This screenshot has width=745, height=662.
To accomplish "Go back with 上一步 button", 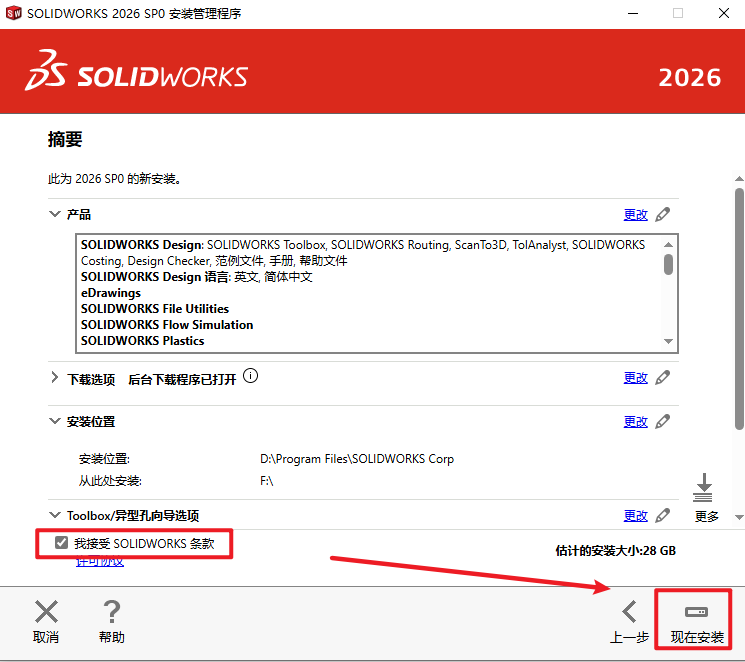I will coord(629,621).
